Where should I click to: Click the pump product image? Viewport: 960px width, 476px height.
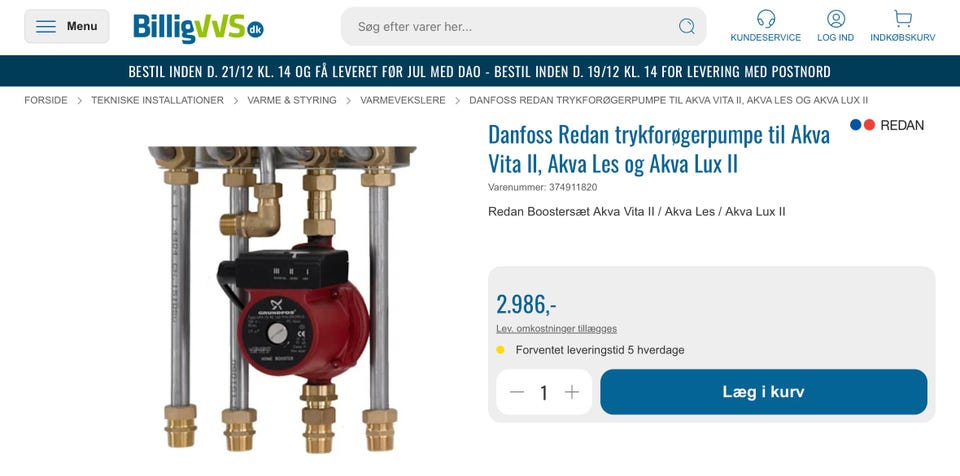(282, 299)
